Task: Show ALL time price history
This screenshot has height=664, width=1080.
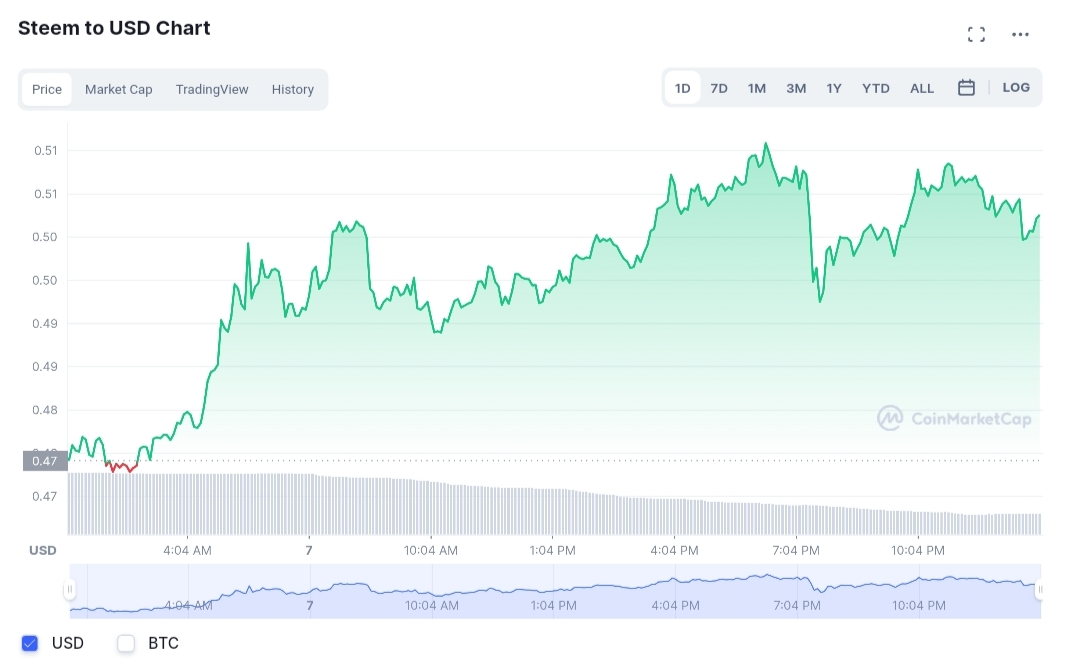Action: pos(922,88)
